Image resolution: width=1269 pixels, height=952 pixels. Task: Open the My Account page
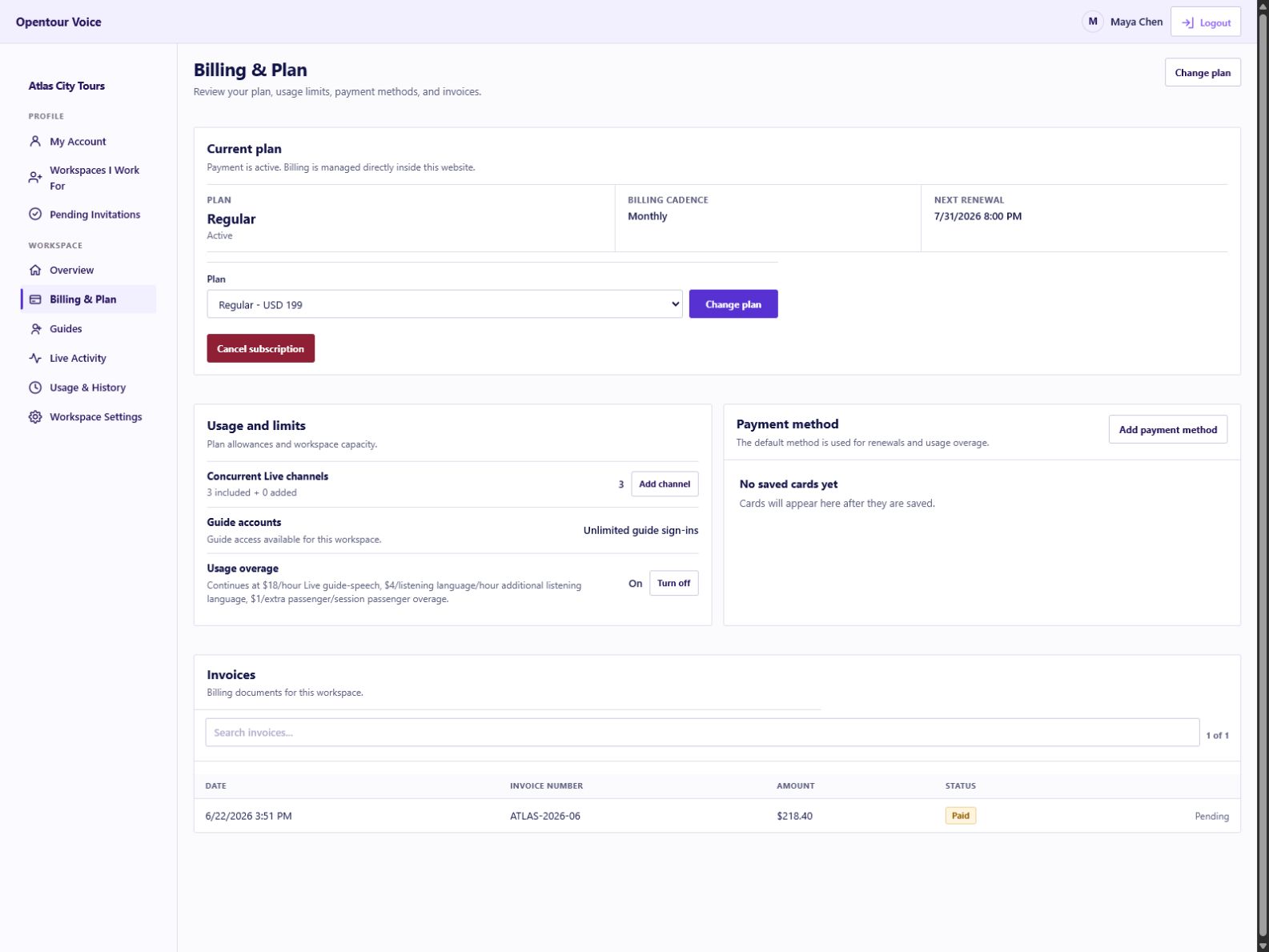88,142
